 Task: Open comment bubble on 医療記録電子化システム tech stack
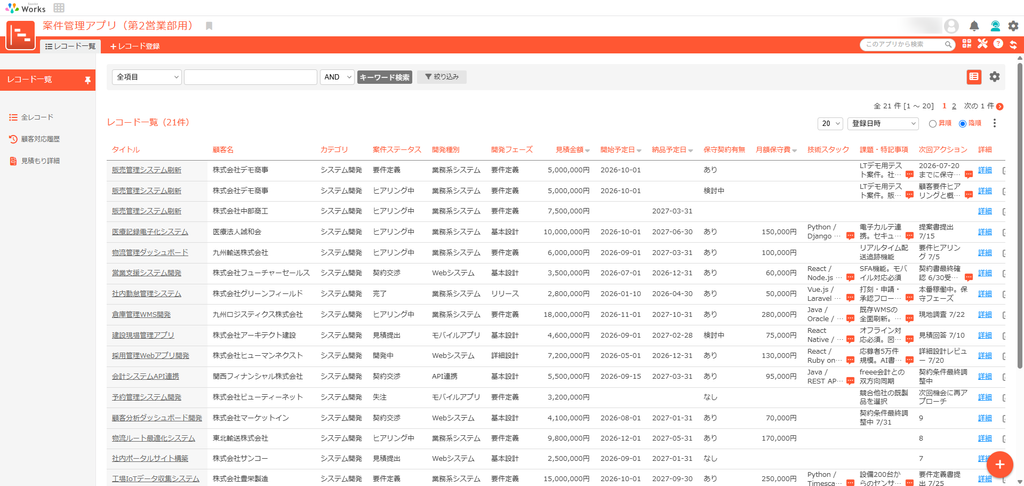pyautogui.click(x=850, y=236)
